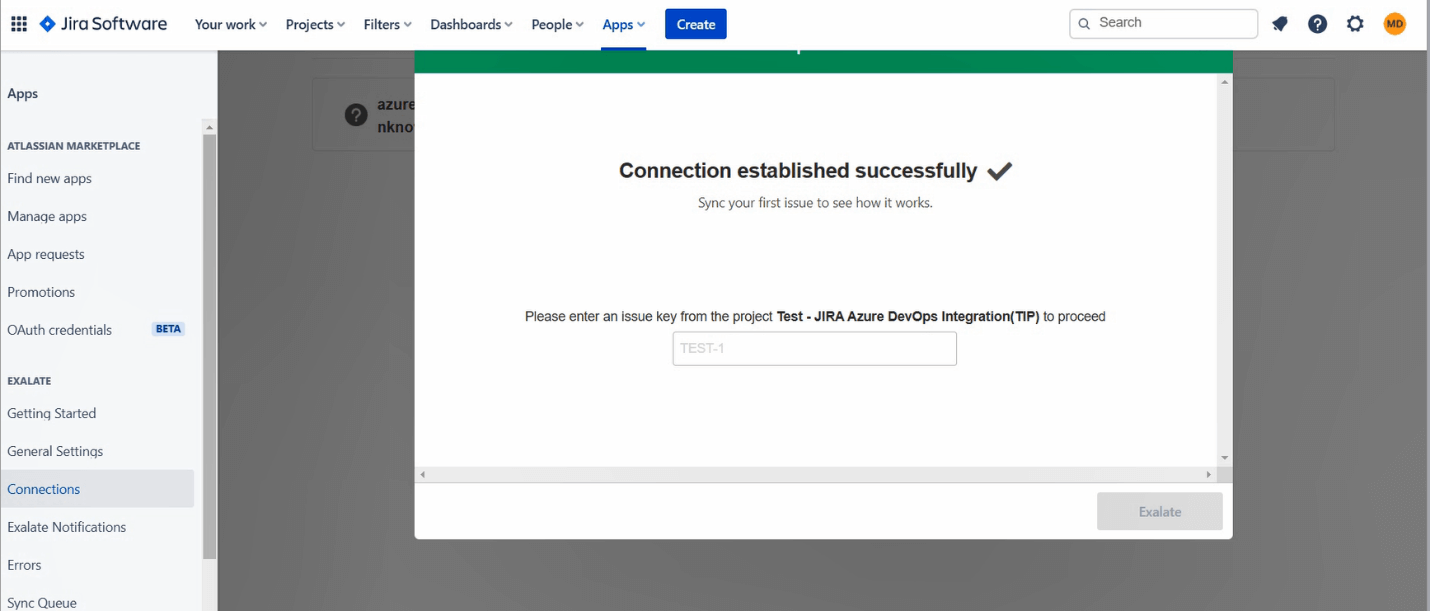
Task: Expand the People dropdown
Action: [x=557, y=24]
